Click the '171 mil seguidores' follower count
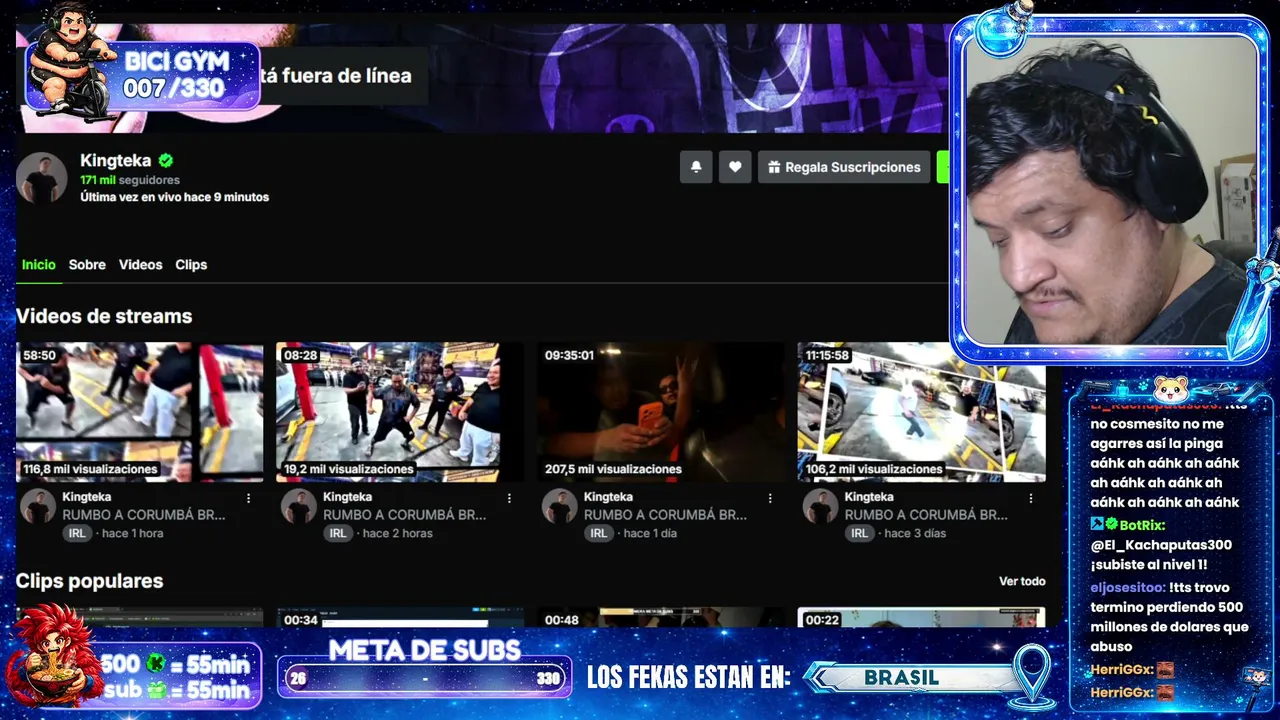 click(x=130, y=180)
